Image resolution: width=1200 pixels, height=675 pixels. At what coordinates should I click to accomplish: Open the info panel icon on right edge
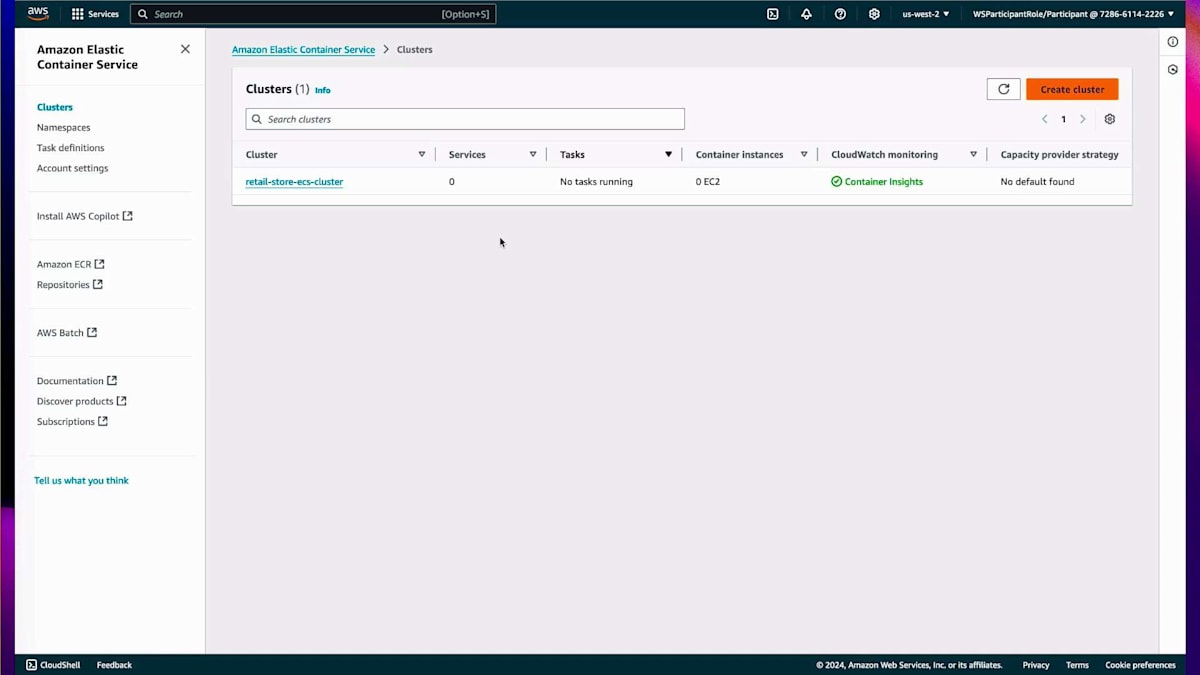coord(1173,42)
